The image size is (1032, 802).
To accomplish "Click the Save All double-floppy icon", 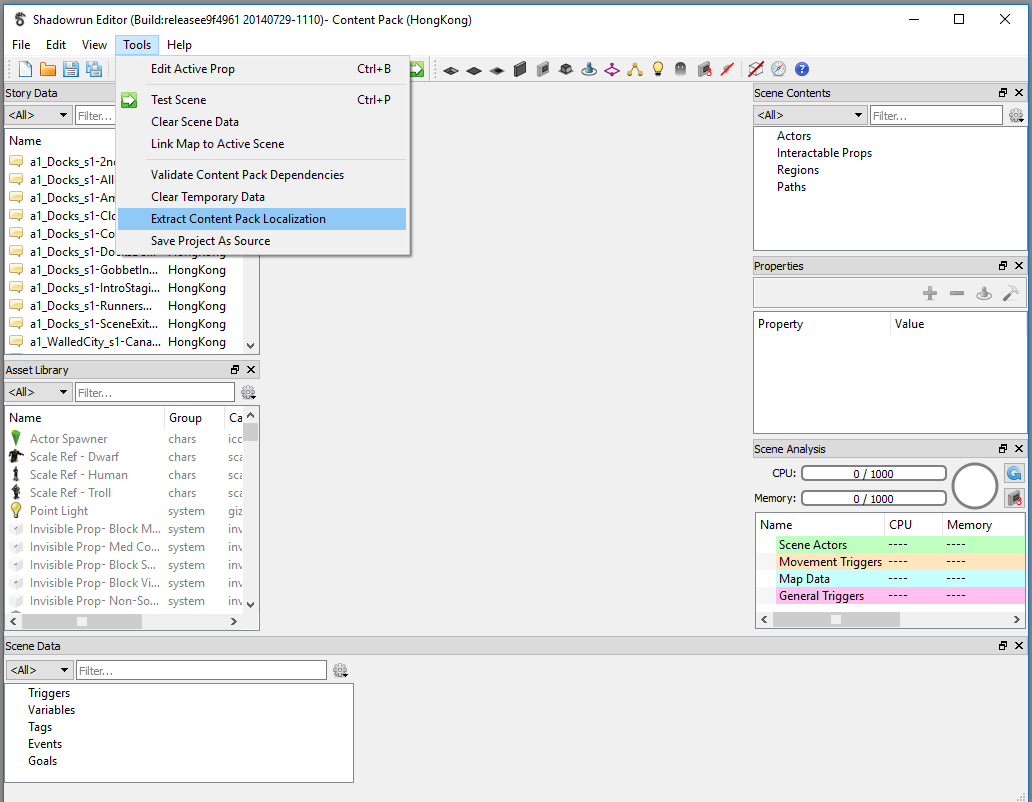I will pos(94,69).
